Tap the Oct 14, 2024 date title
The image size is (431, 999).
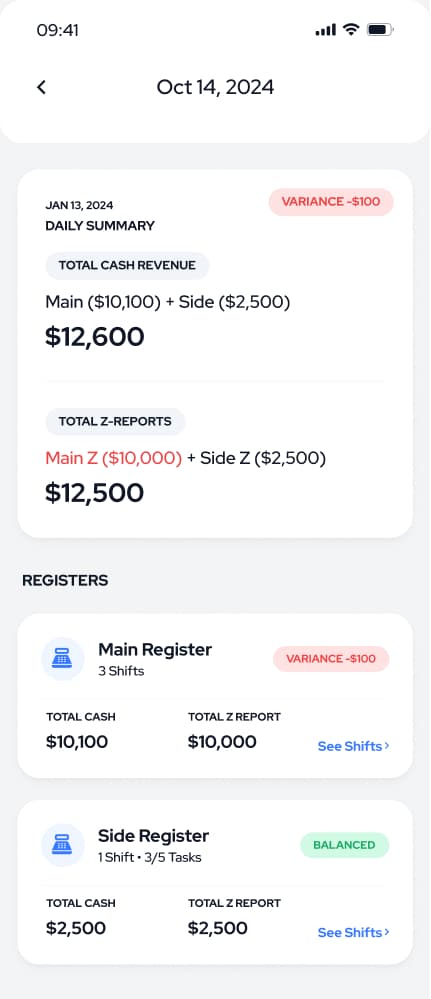[216, 87]
